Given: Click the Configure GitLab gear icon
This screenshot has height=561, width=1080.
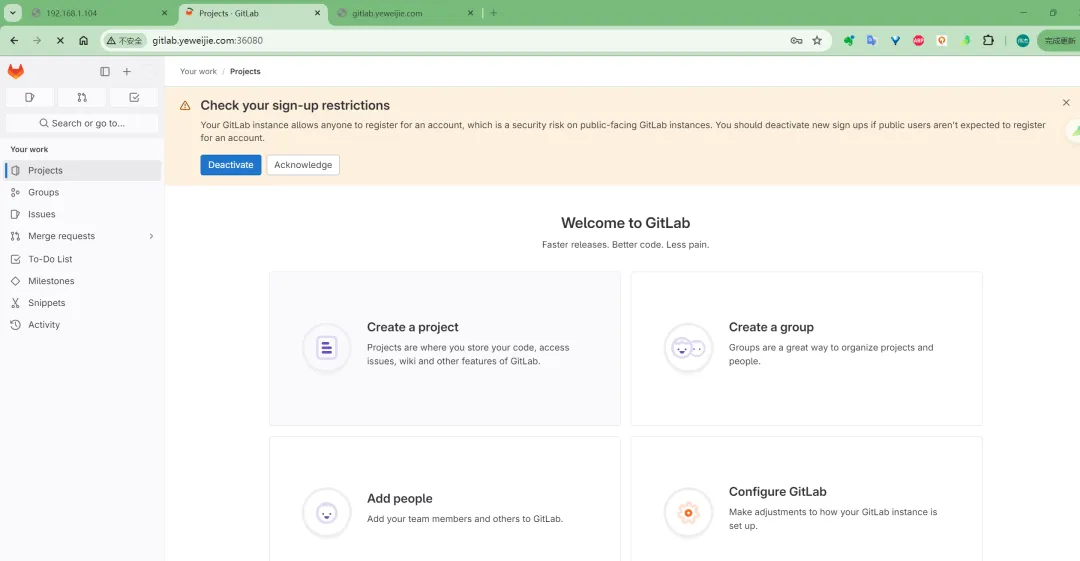Looking at the screenshot, I should [x=688, y=513].
